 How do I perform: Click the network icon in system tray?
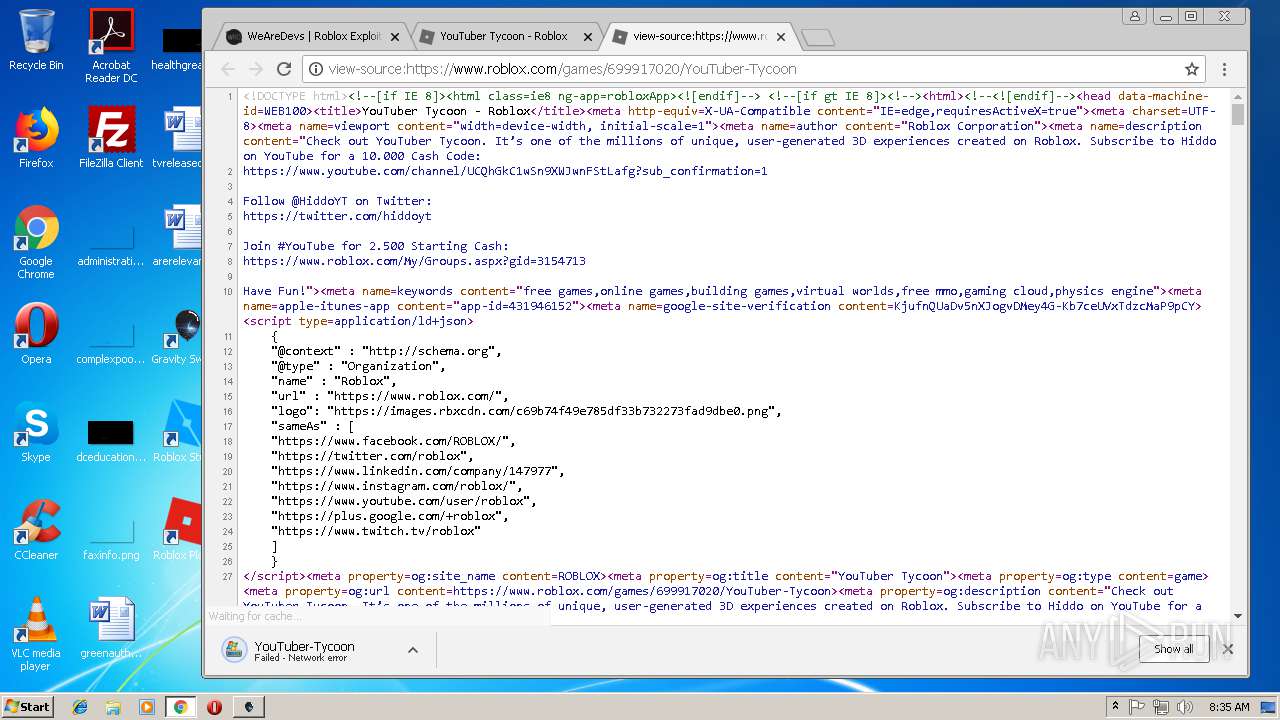(x=1160, y=707)
